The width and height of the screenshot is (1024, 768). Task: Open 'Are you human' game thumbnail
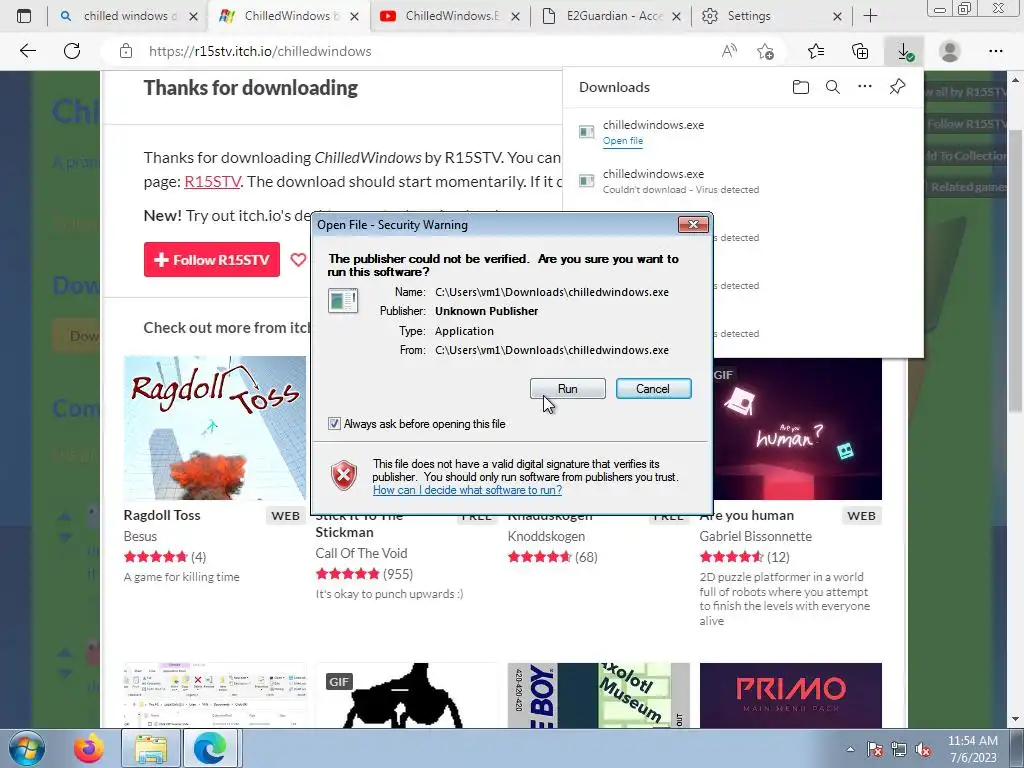click(797, 429)
